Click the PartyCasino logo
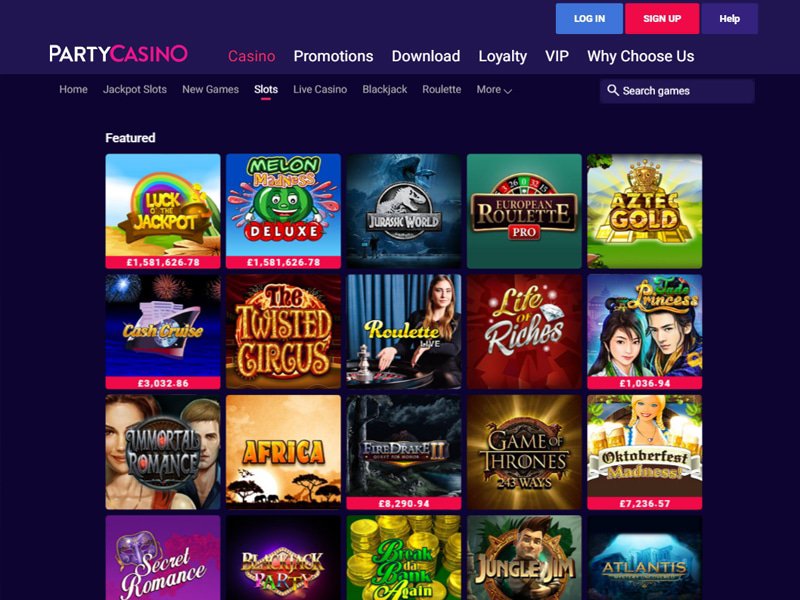Image resolution: width=800 pixels, height=600 pixels. (118, 54)
